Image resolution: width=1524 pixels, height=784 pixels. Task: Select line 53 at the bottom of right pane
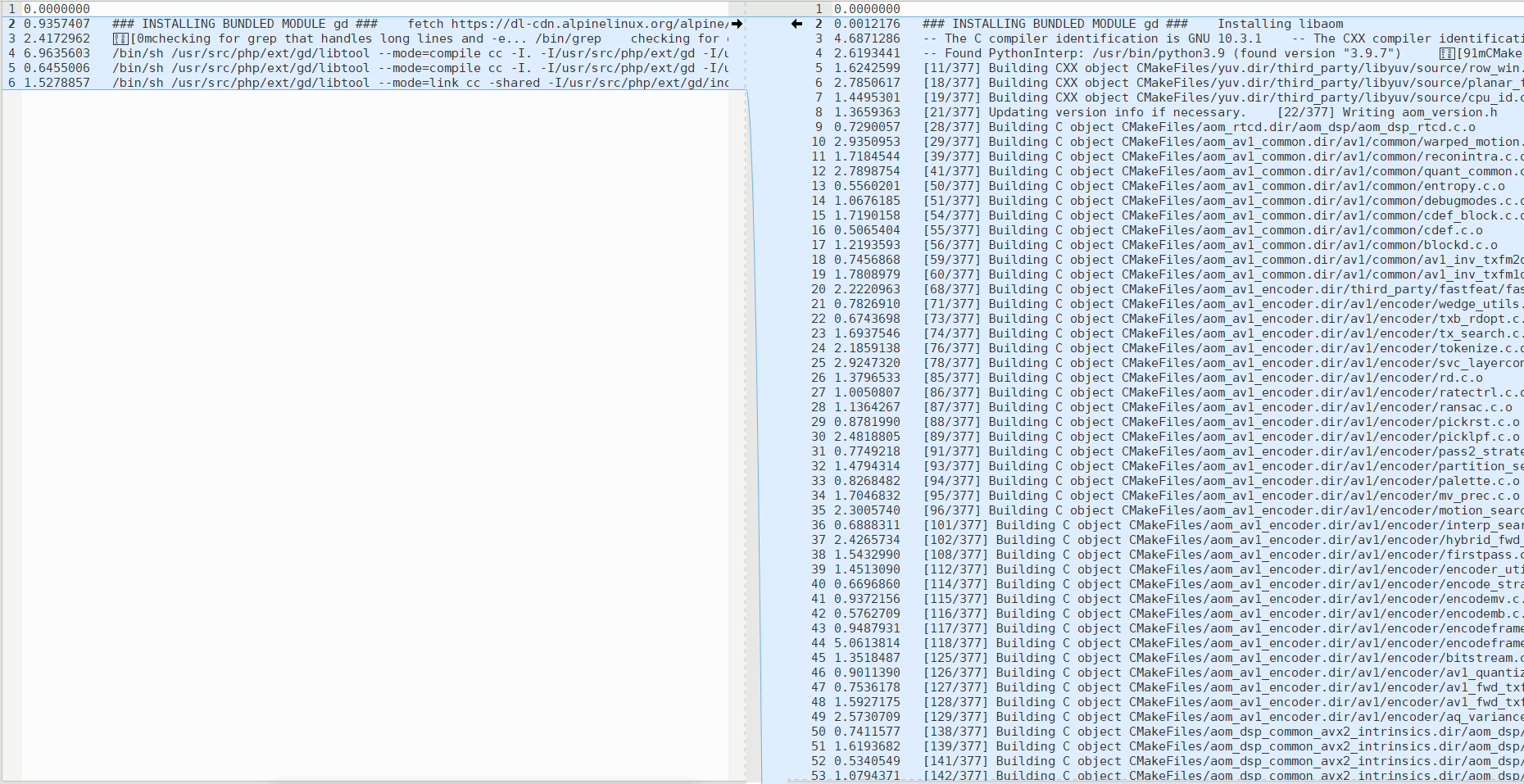point(1147,776)
